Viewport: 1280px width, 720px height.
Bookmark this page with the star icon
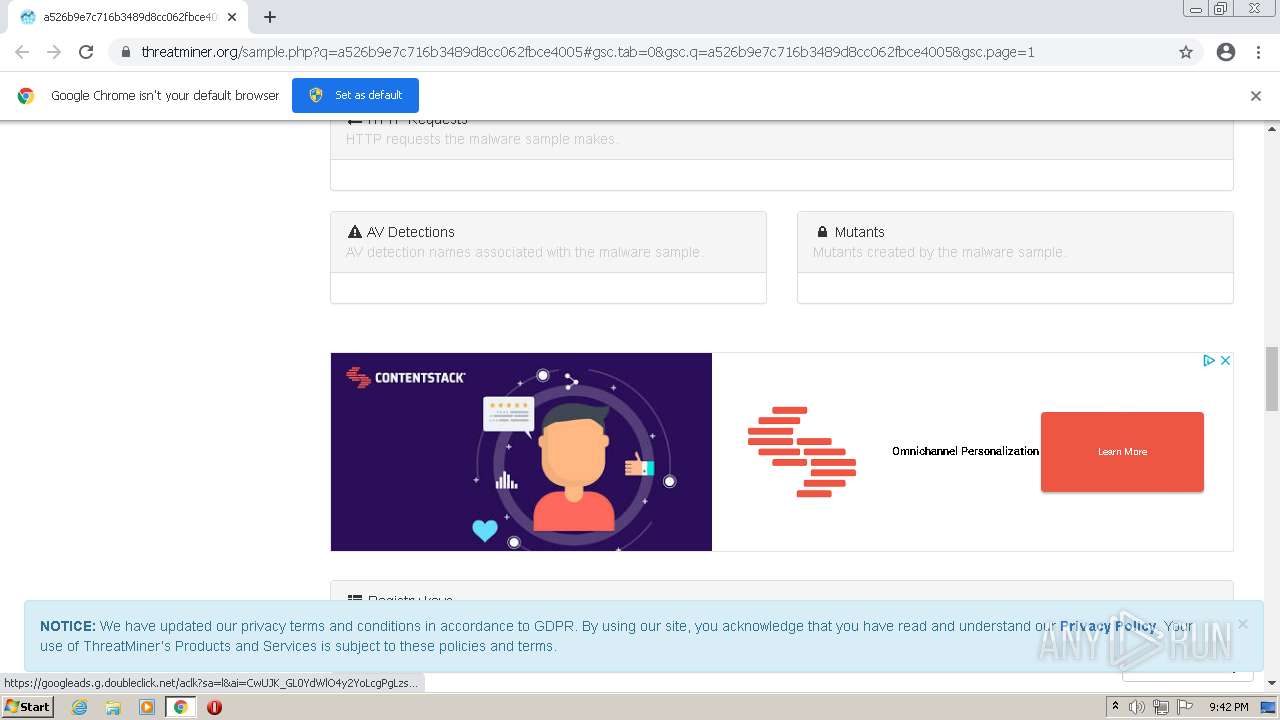pos(1186,52)
